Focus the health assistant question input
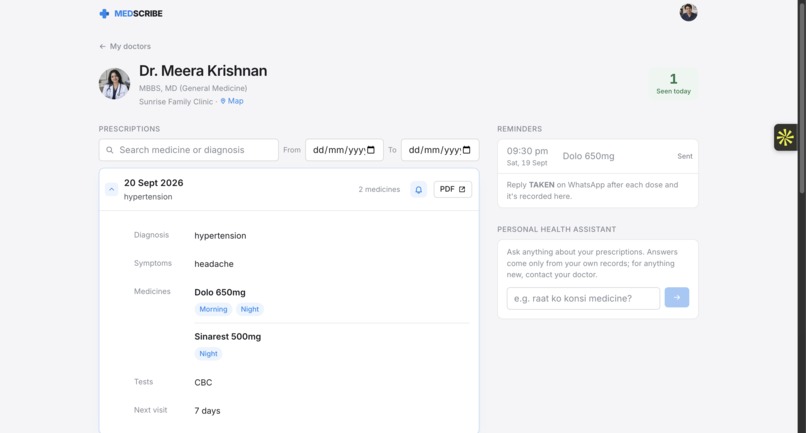Screen dimensions: 806x433 tap(583, 298)
